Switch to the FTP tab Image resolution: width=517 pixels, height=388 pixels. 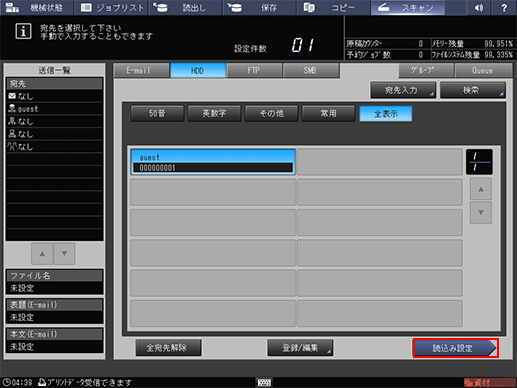254,71
